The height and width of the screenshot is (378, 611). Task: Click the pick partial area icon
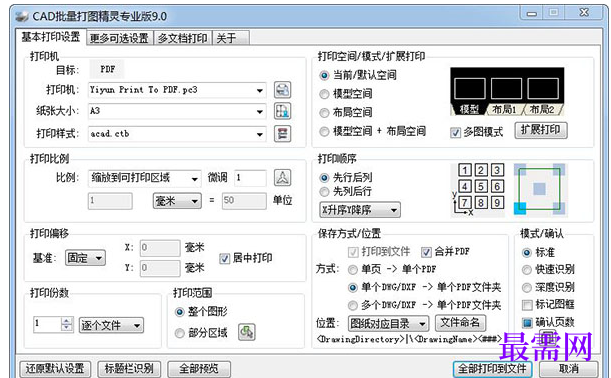pyautogui.click(x=247, y=332)
